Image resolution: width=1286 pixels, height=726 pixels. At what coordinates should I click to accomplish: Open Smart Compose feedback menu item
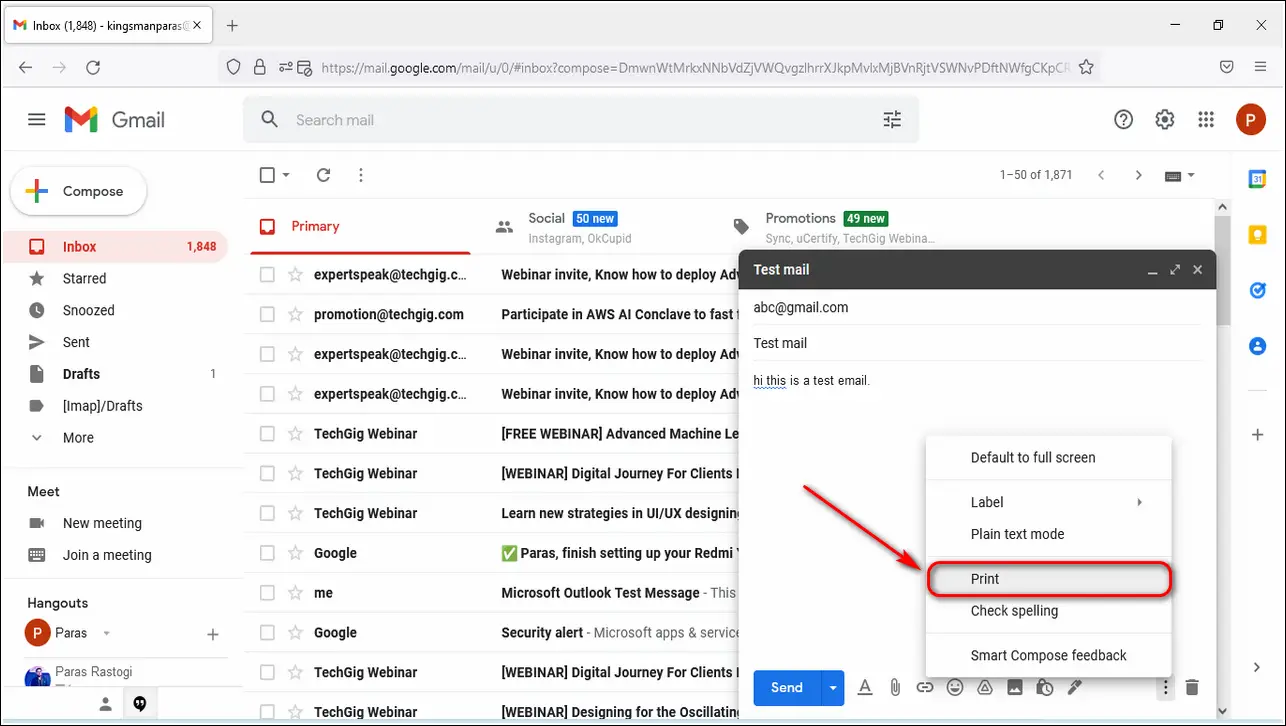[1049, 656]
